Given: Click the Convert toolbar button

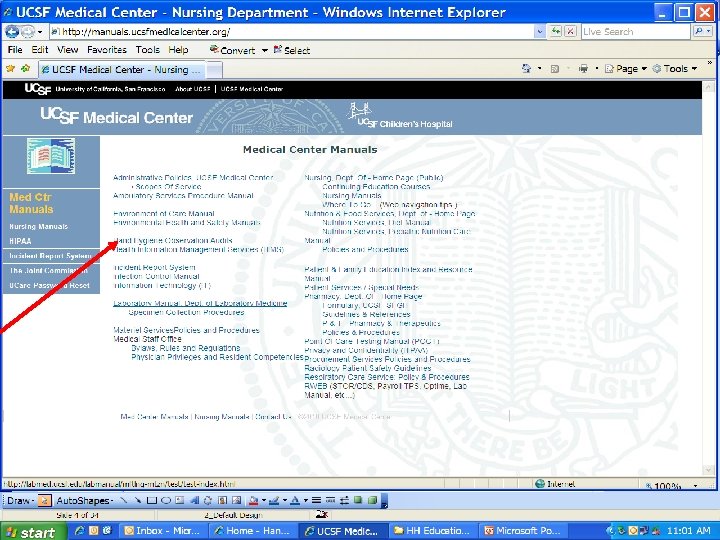Looking at the screenshot, I should click(232, 50).
